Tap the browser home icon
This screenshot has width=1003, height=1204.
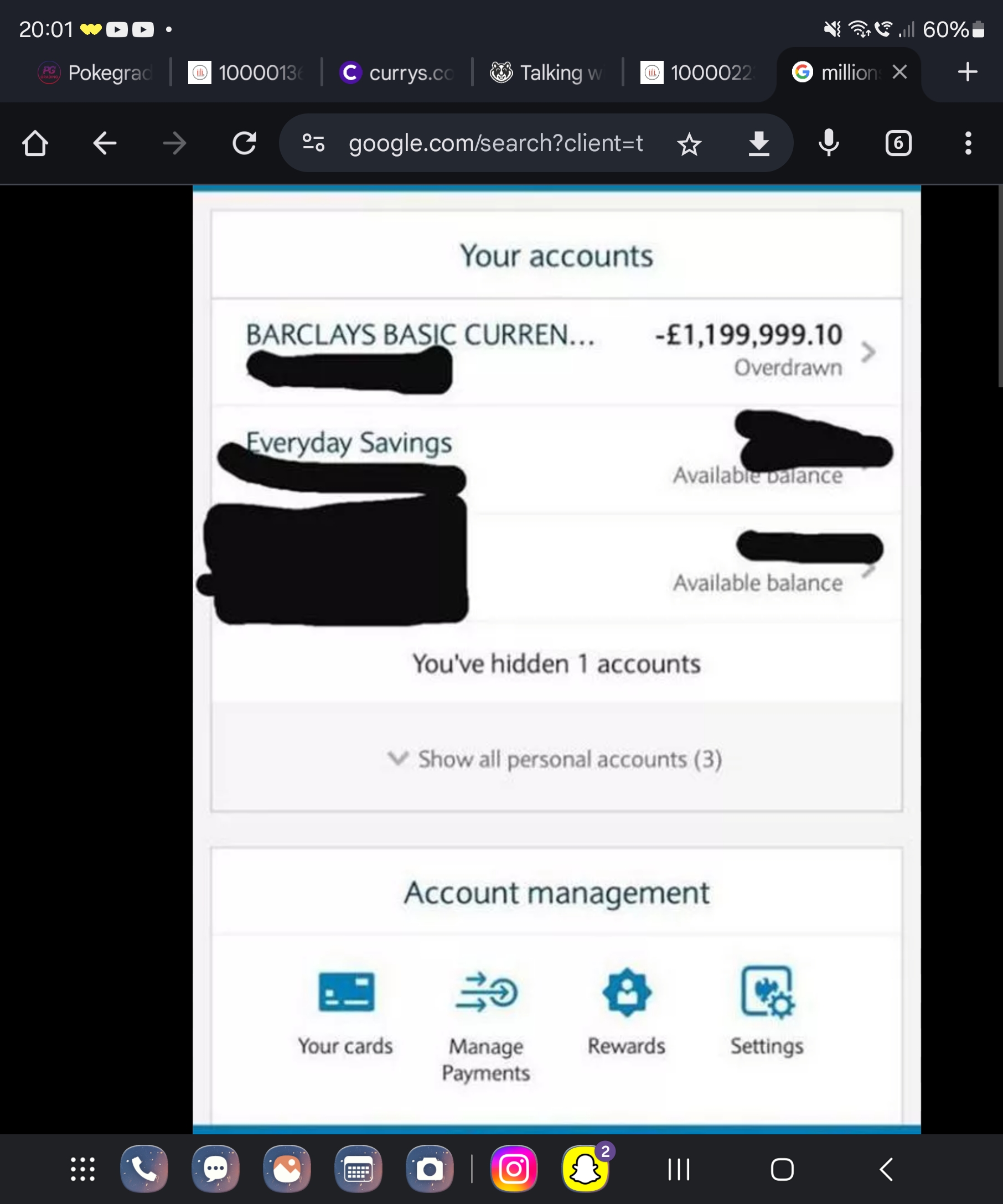point(35,143)
